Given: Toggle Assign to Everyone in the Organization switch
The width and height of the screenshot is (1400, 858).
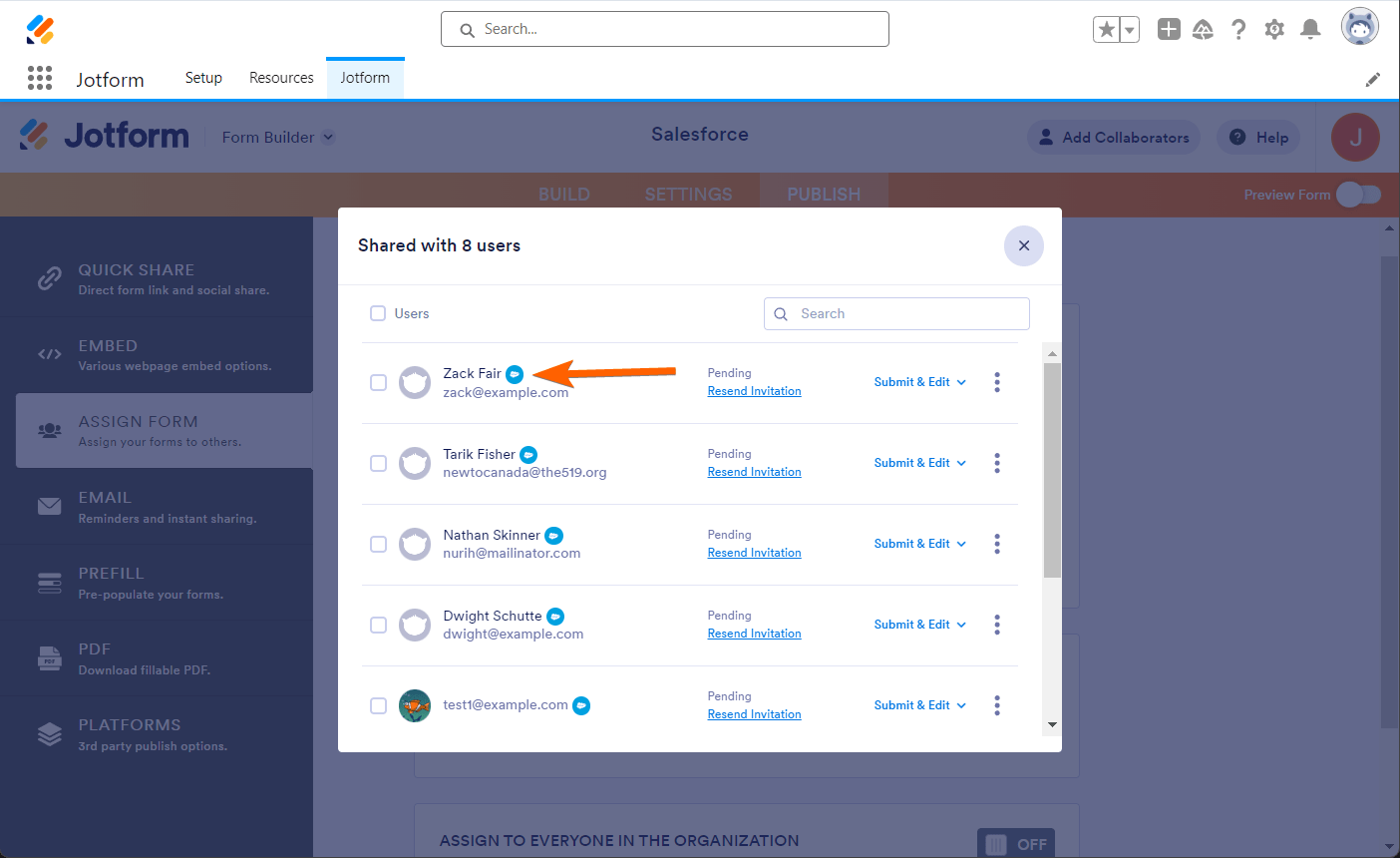Looking at the screenshot, I should [1016, 844].
